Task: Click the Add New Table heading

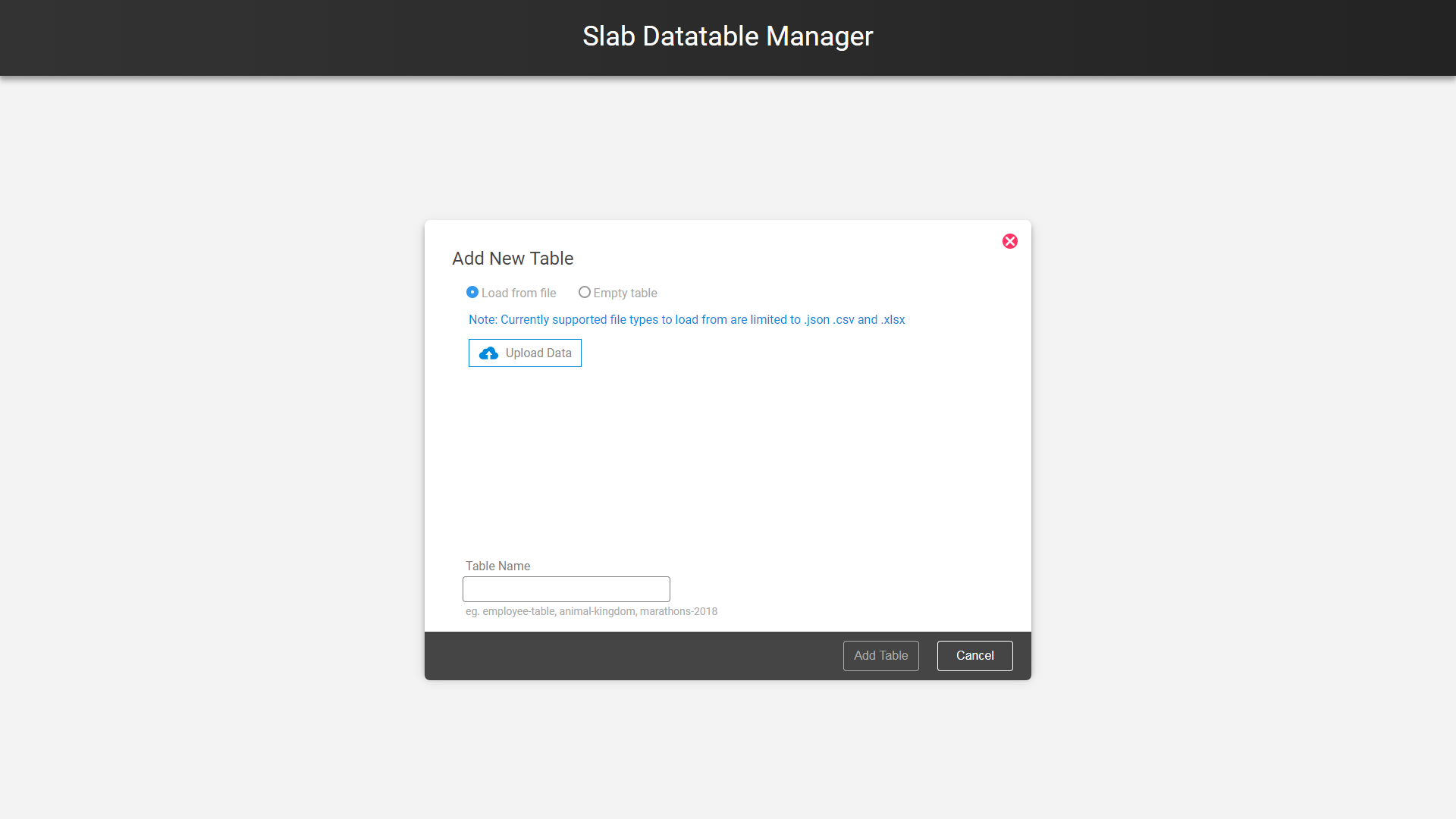Action: (x=513, y=259)
